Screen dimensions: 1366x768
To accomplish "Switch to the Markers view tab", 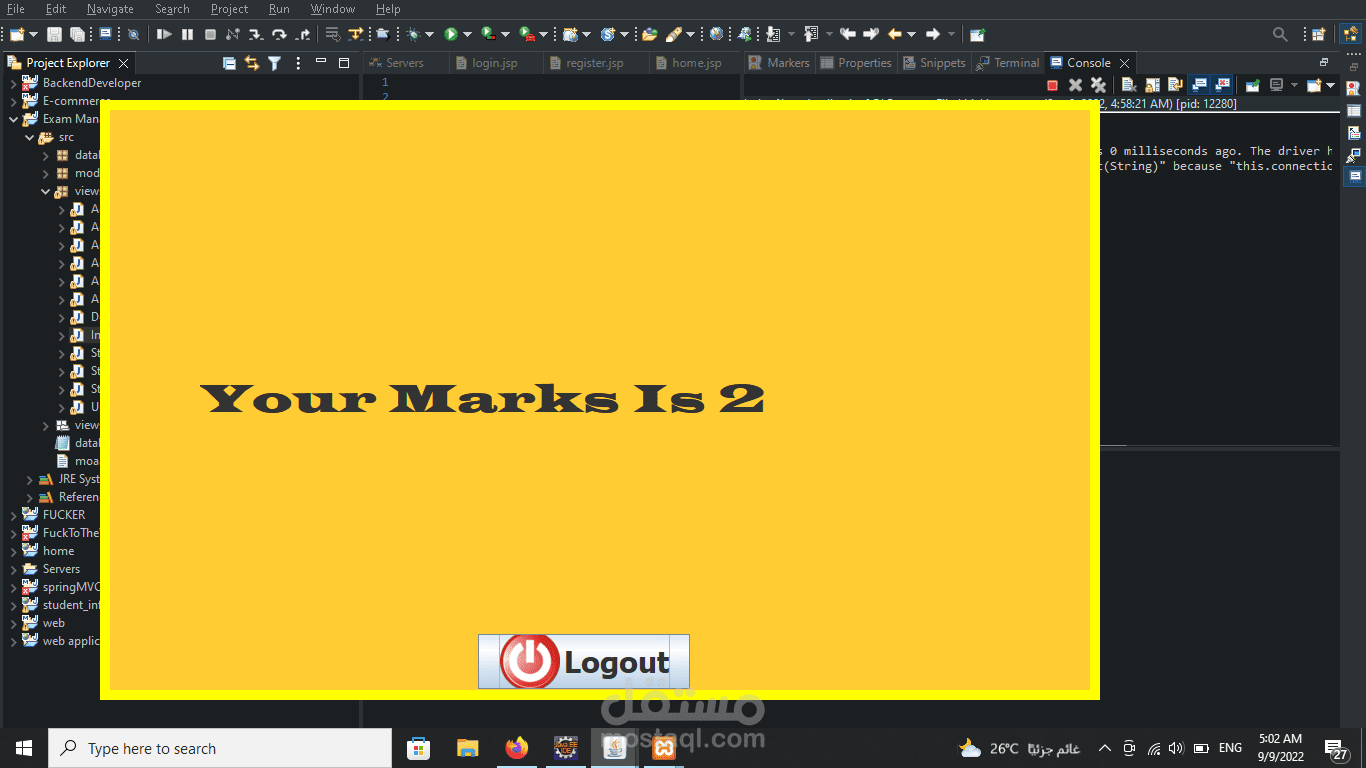I will (x=779, y=63).
